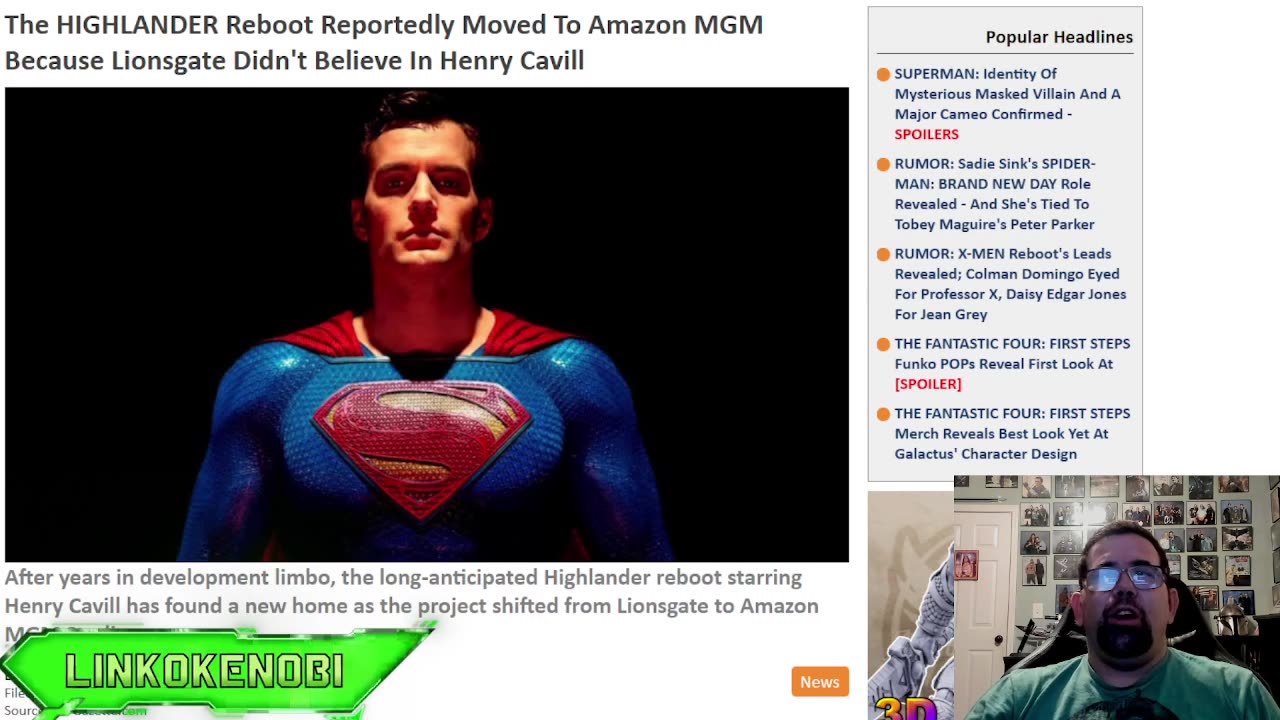Click the orange bullet beside Galactus Merch headline
The image size is (1280, 720).
point(883,415)
